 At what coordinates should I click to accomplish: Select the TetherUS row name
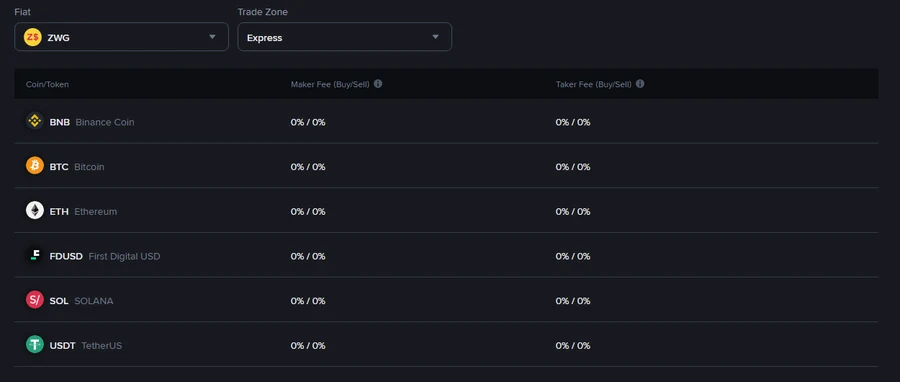pos(102,346)
